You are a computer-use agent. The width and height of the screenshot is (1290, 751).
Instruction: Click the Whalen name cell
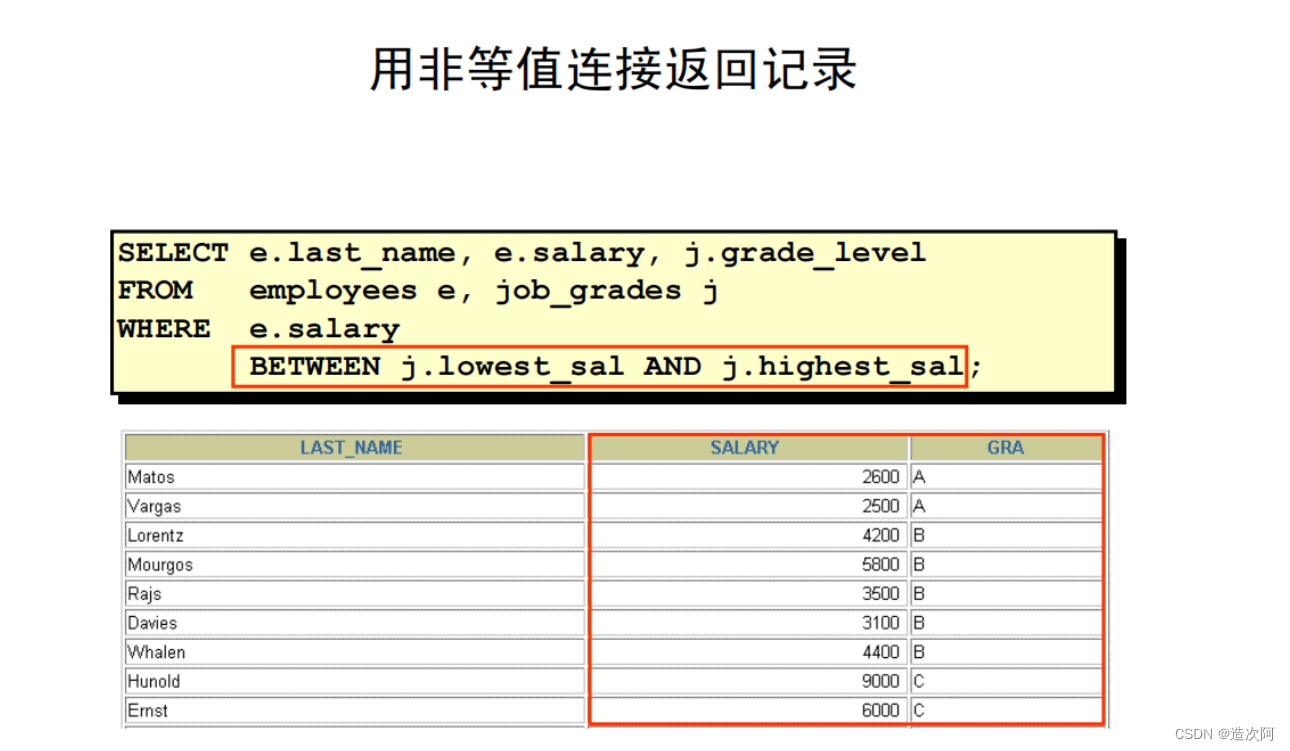click(355, 652)
